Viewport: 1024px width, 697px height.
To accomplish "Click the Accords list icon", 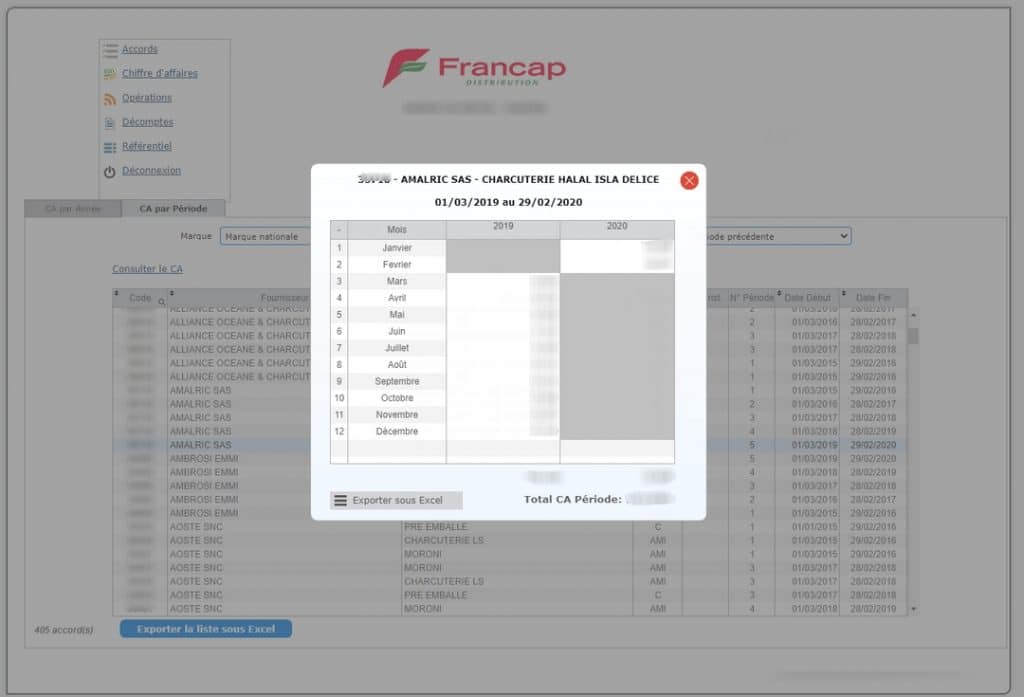I will (110, 49).
